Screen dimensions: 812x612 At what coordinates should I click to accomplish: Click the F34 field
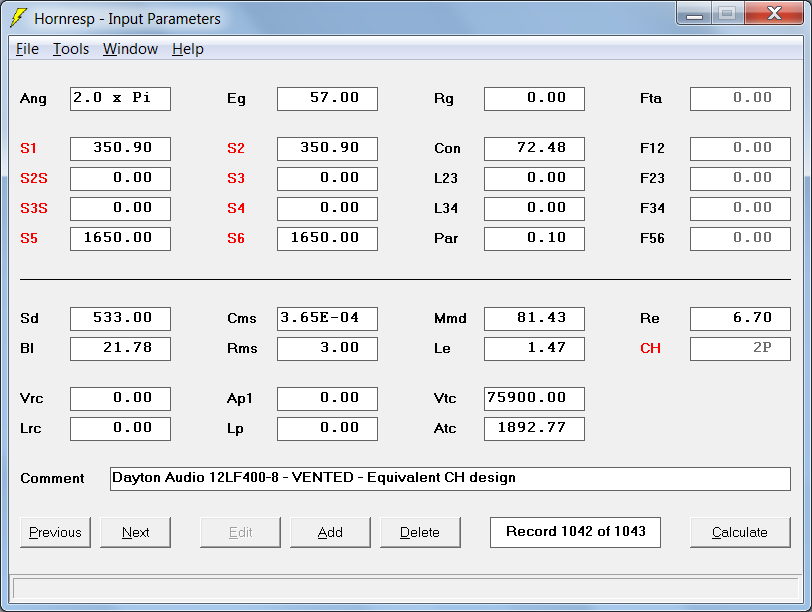[x=741, y=209]
